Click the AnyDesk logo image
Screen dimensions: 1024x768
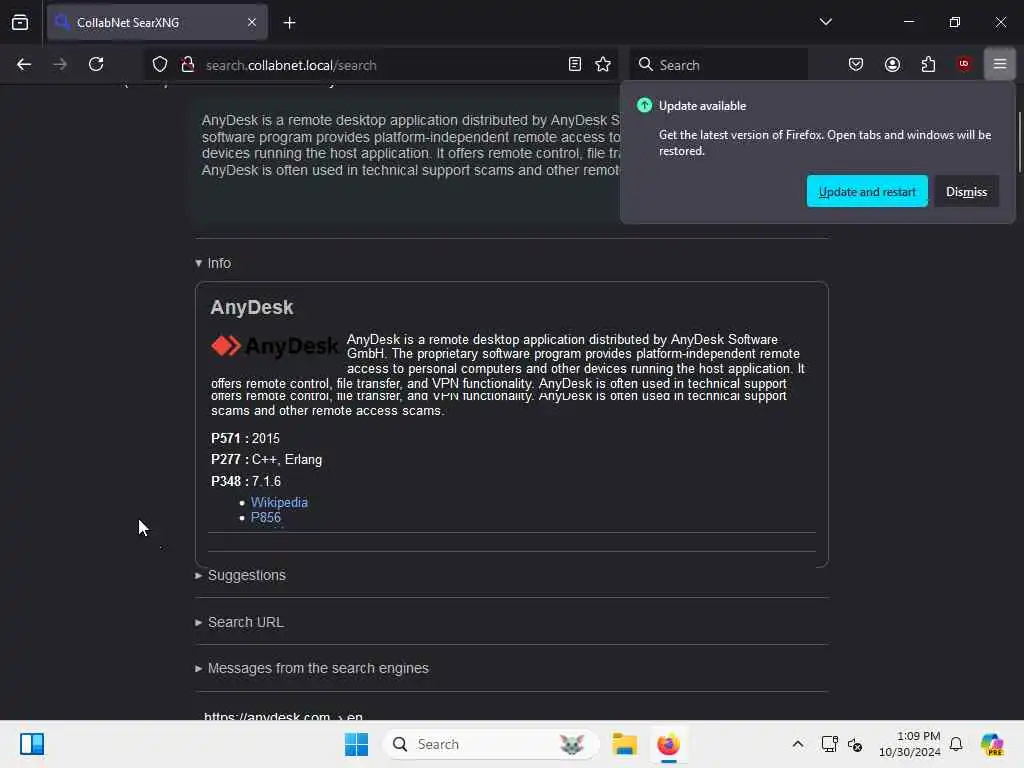pyautogui.click(x=275, y=345)
